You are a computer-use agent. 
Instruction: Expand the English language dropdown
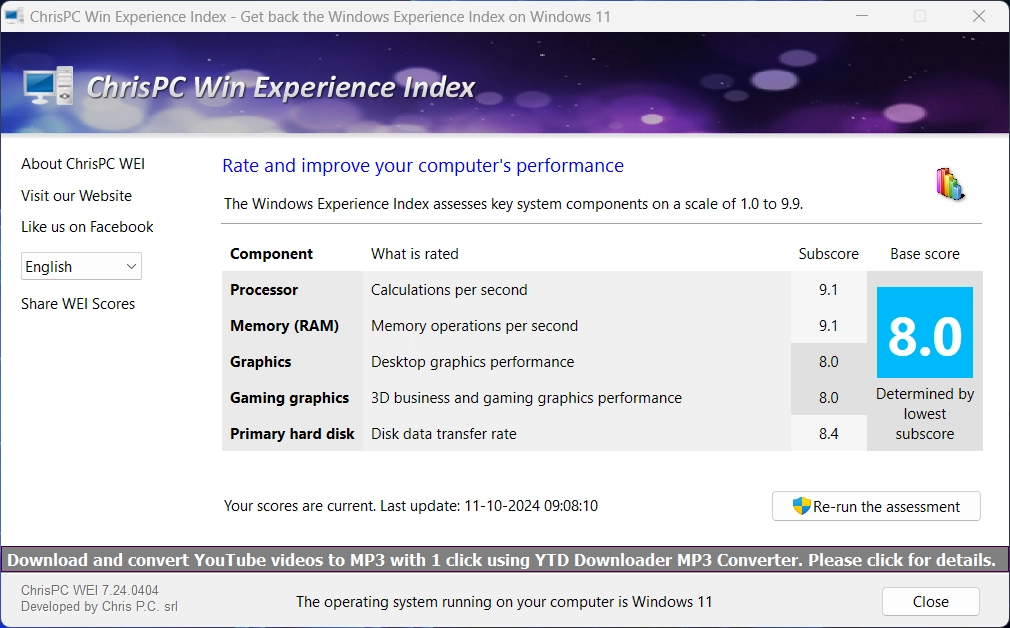coord(81,267)
